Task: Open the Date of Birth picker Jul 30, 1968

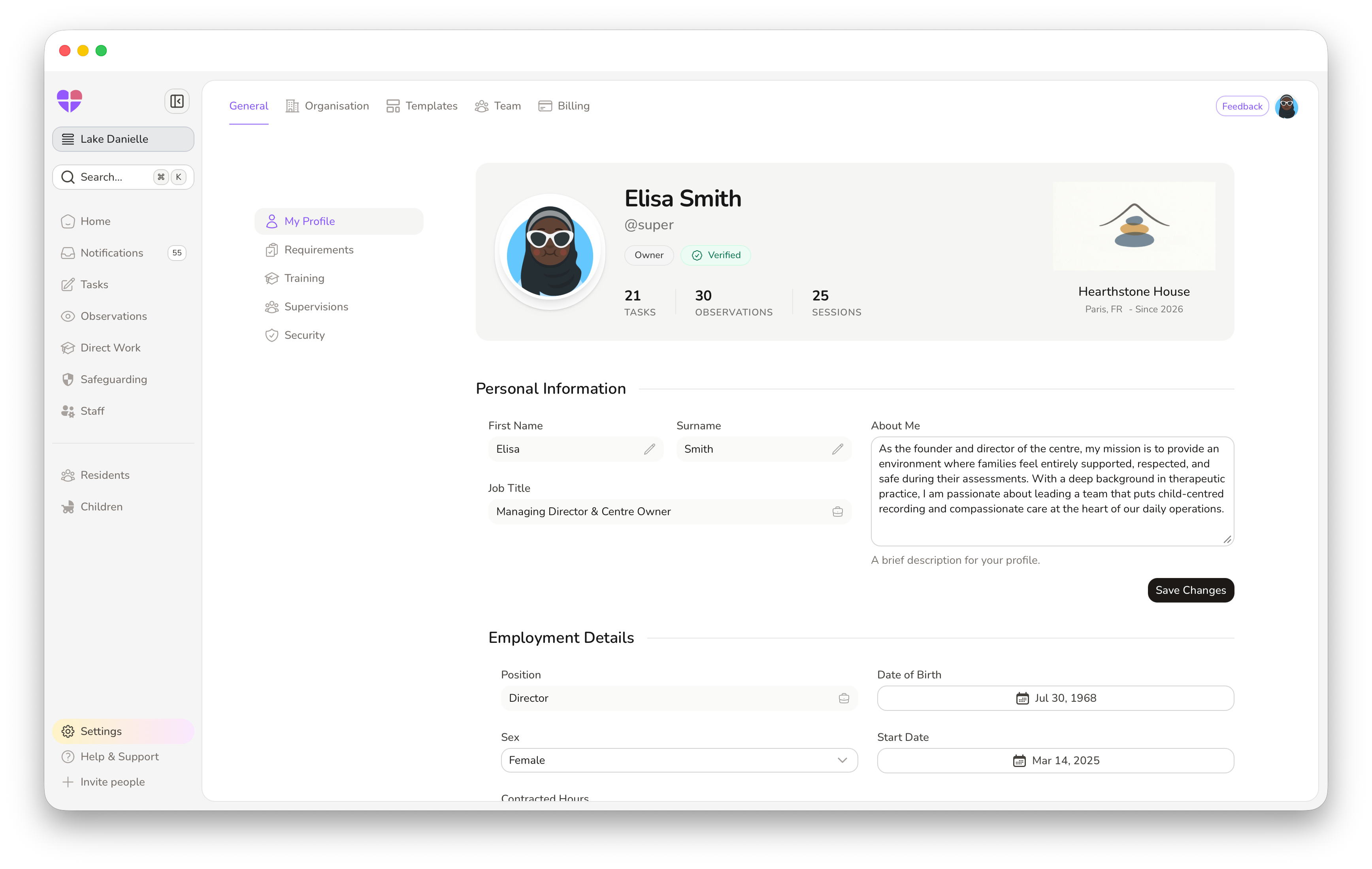Action: [1055, 698]
